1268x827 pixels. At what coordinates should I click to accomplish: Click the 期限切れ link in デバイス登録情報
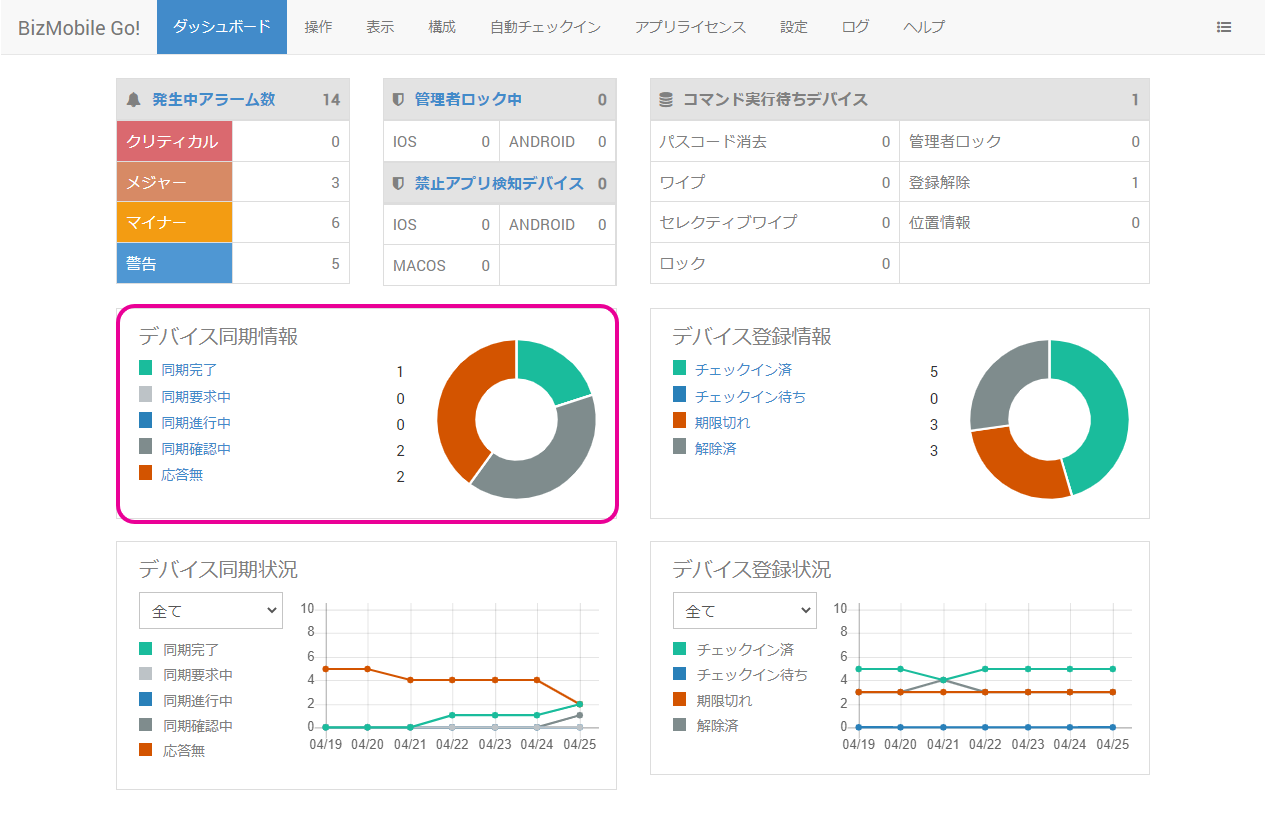[x=722, y=423]
